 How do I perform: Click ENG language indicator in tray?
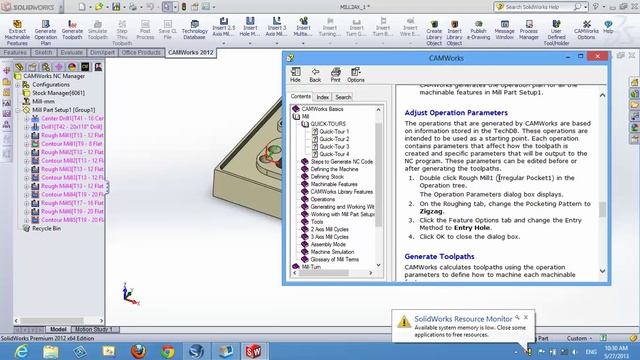(591, 352)
